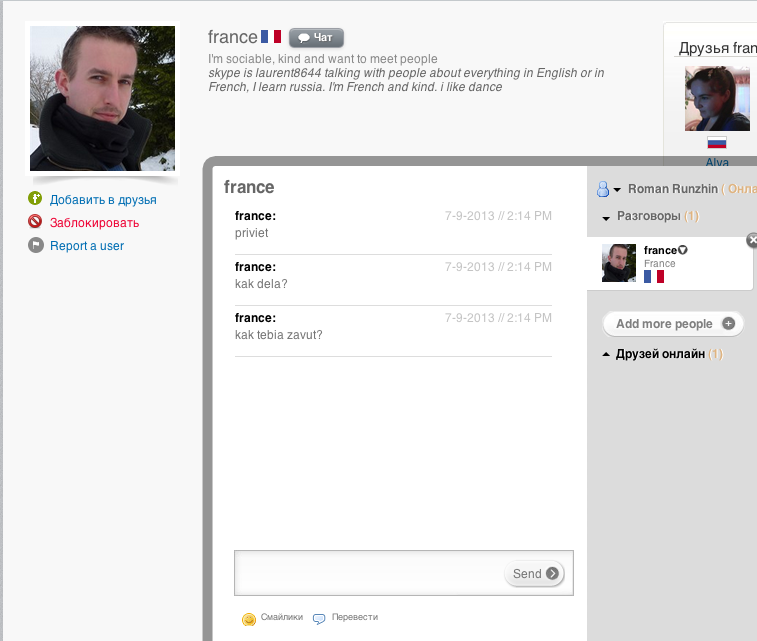Send the chat message
Viewport: 757px width, 641px height.
click(534, 573)
